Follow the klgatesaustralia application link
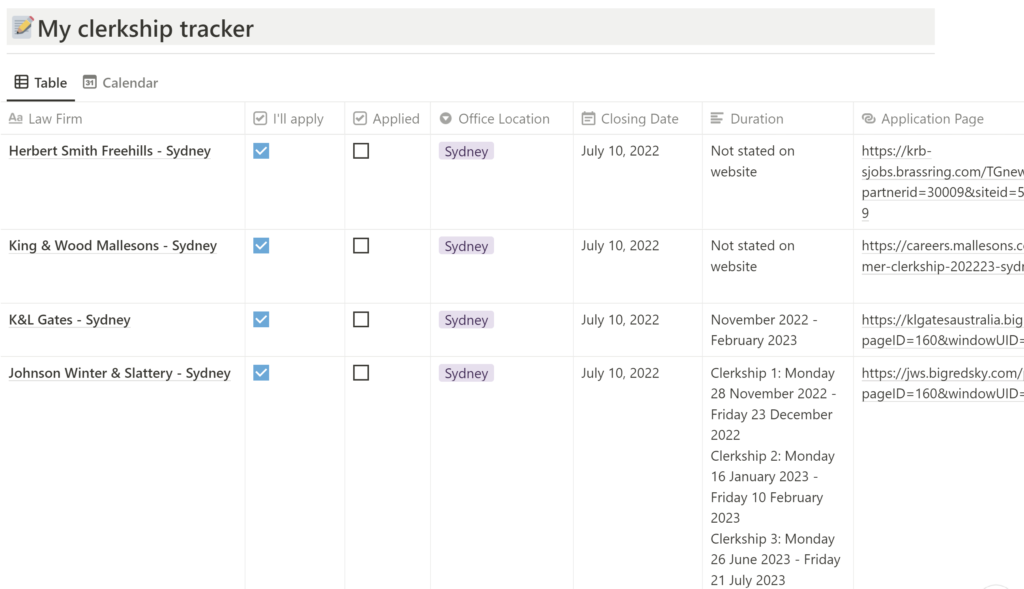The width and height of the screenshot is (1024, 589). [942, 330]
